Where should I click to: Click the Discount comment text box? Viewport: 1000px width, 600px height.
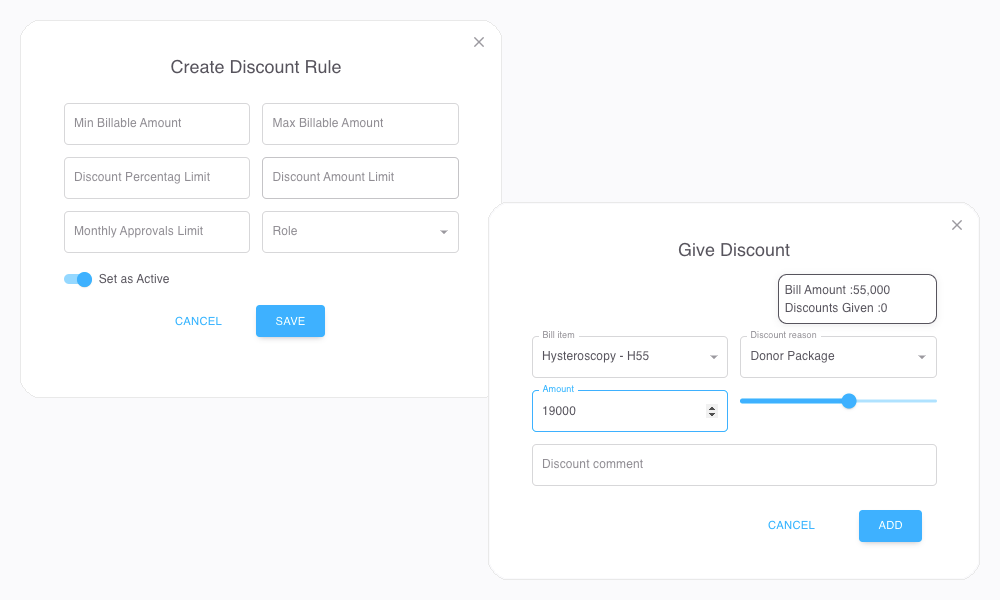click(734, 464)
